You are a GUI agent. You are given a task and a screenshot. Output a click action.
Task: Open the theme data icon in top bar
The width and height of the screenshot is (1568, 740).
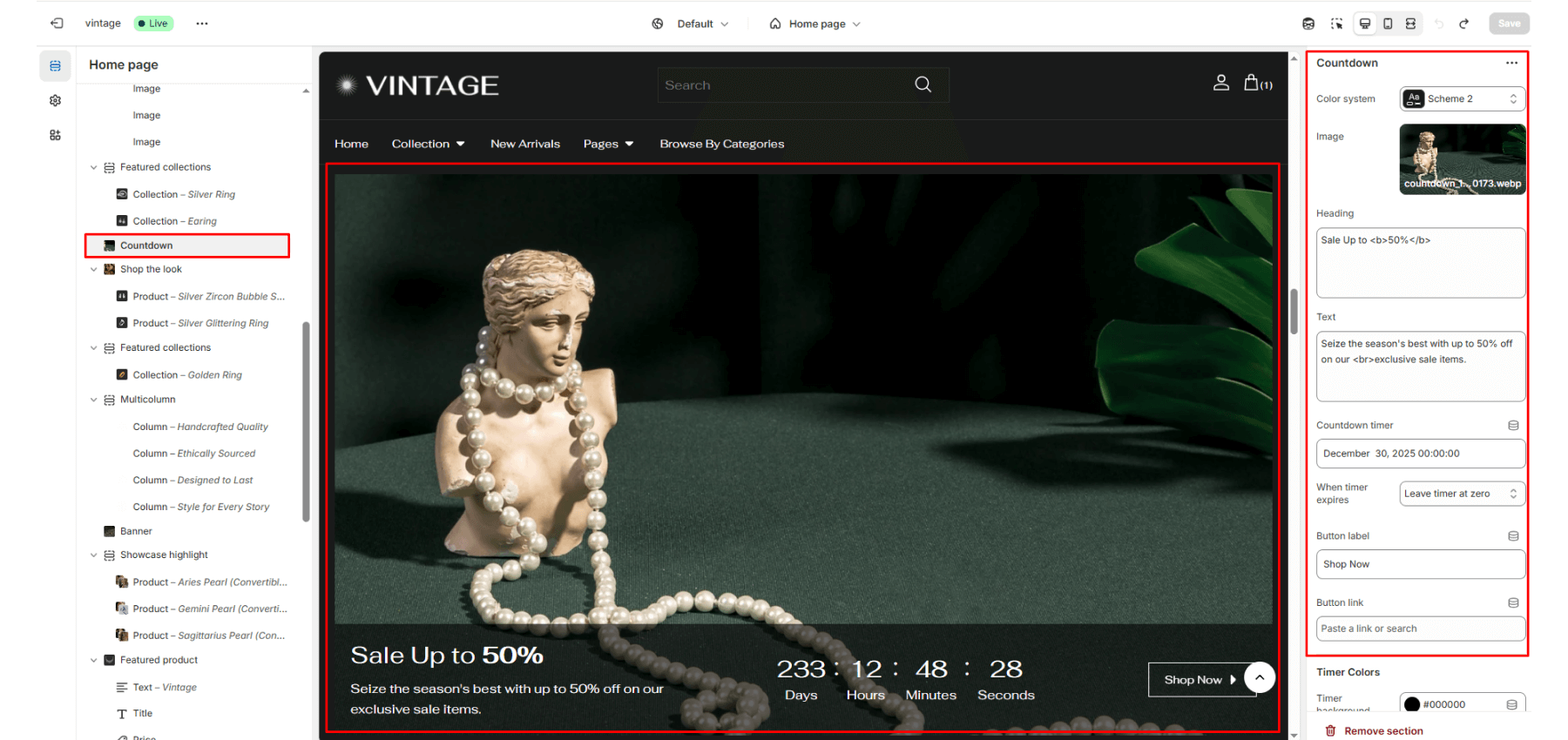(x=1308, y=24)
